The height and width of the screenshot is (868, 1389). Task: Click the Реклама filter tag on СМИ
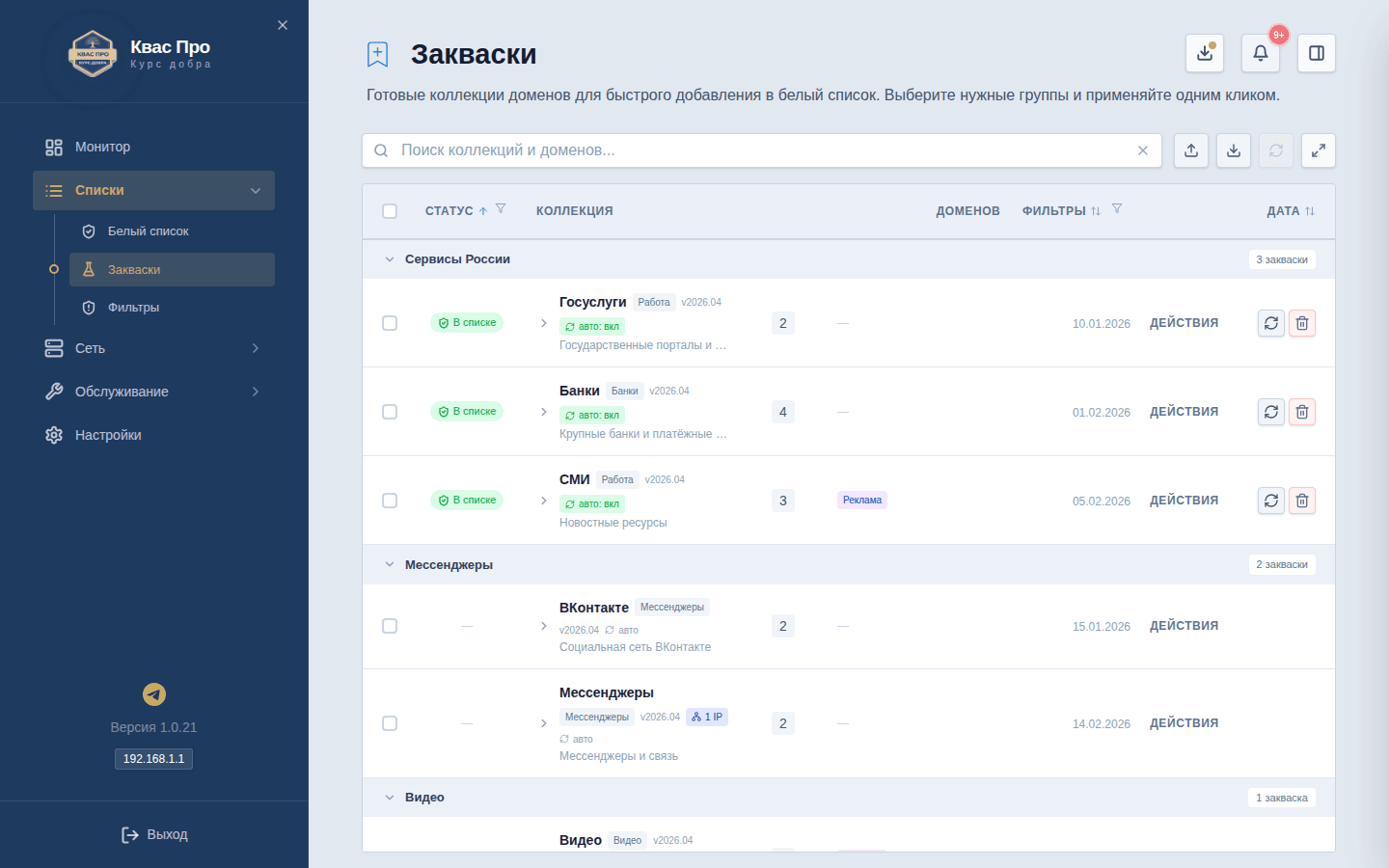coord(862,501)
